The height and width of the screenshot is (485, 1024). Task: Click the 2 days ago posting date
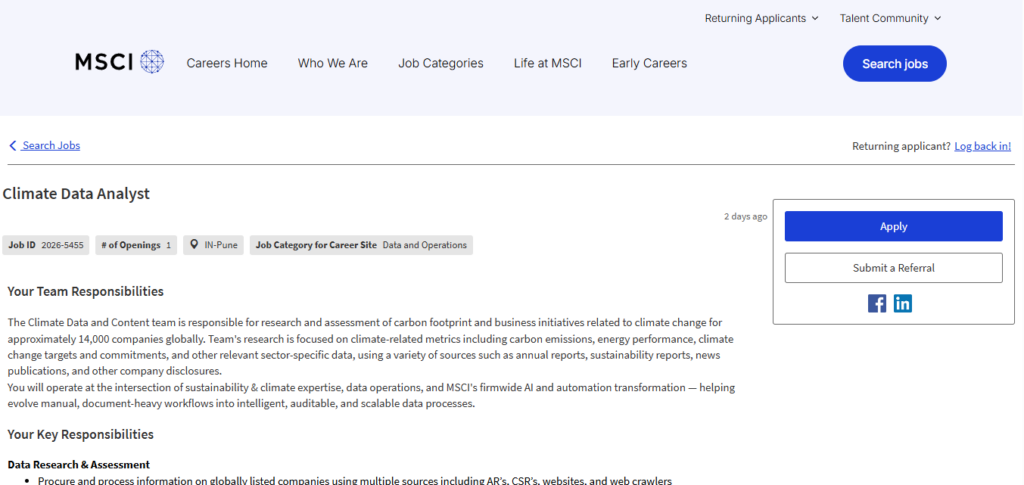point(745,217)
